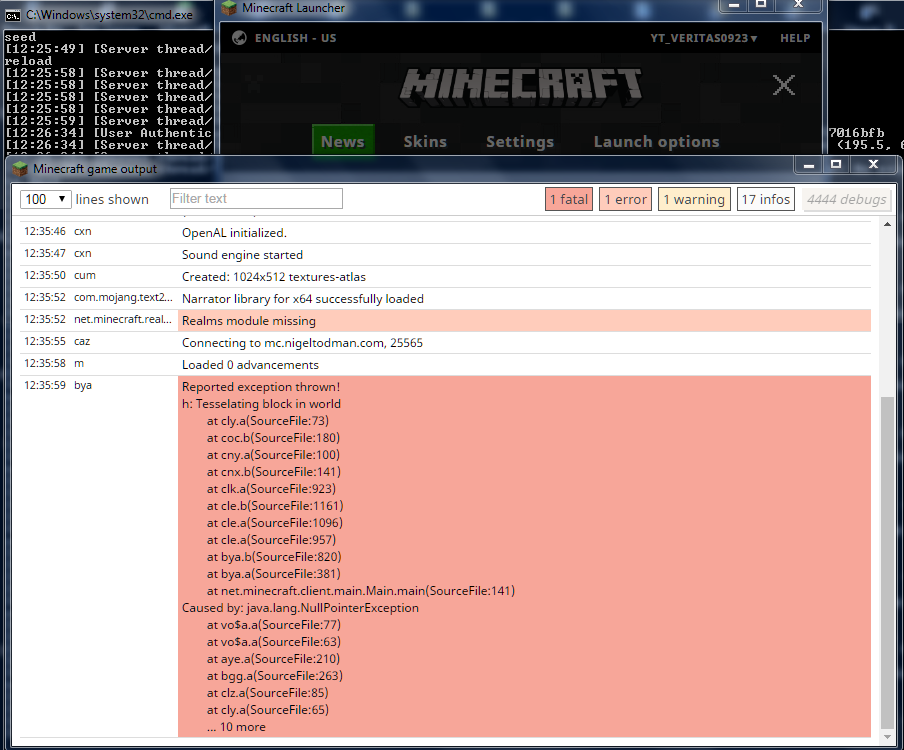Click the log scrollbar up arrow
Viewport: 904px width, 750px height.
[887, 224]
